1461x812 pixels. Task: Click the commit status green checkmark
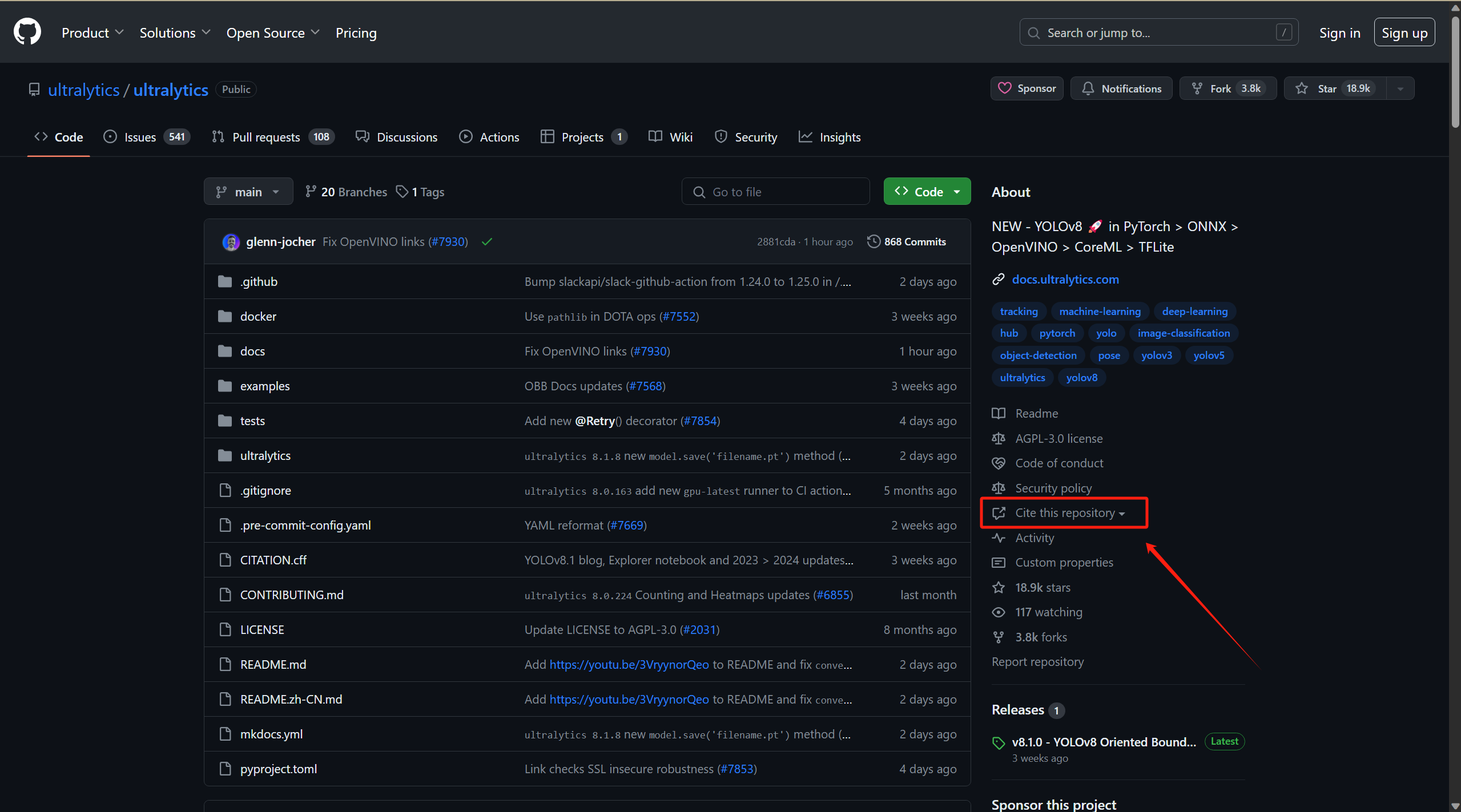(486, 241)
